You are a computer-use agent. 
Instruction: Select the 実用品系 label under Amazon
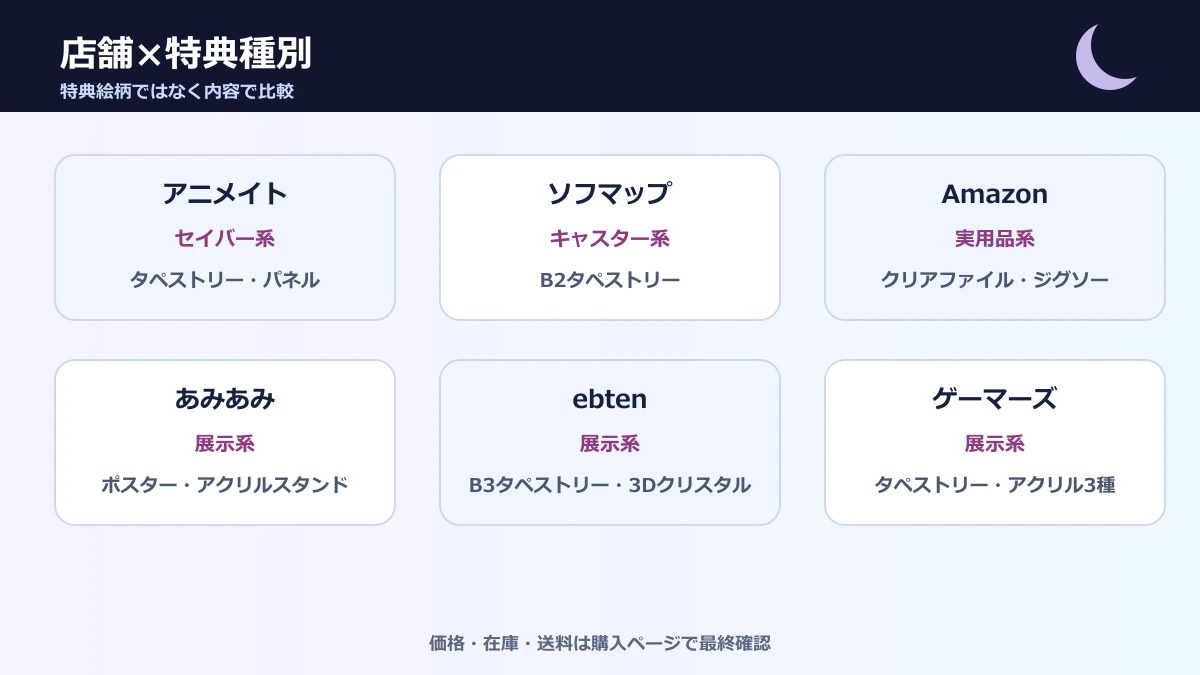pyautogui.click(x=994, y=239)
